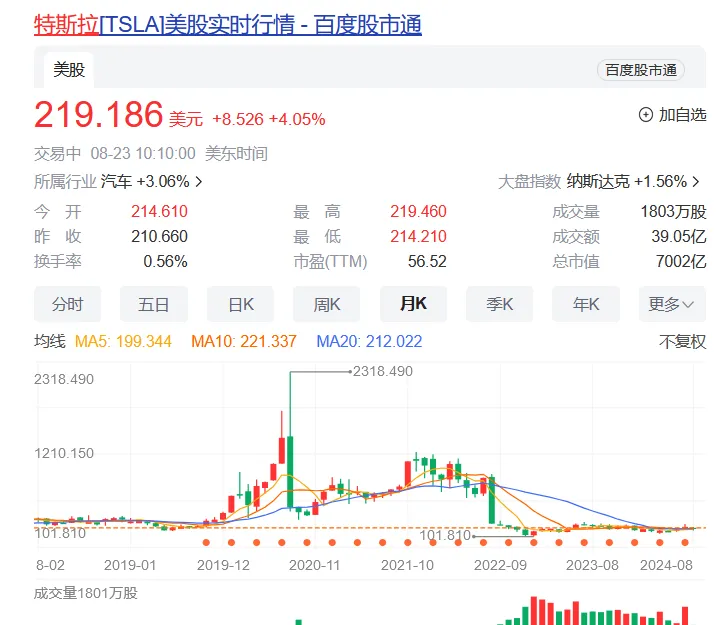Switch to the 分时 chart tab
The height and width of the screenshot is (625, 716).
point(68,304)
